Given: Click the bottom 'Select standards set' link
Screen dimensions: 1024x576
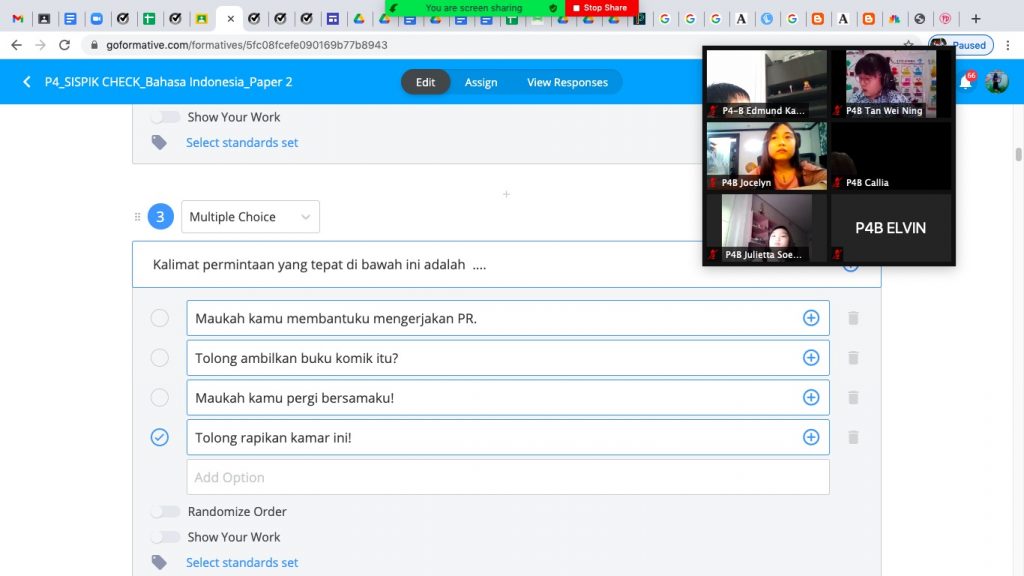Looking at the screenshot, I should click(x=242, y=563).
